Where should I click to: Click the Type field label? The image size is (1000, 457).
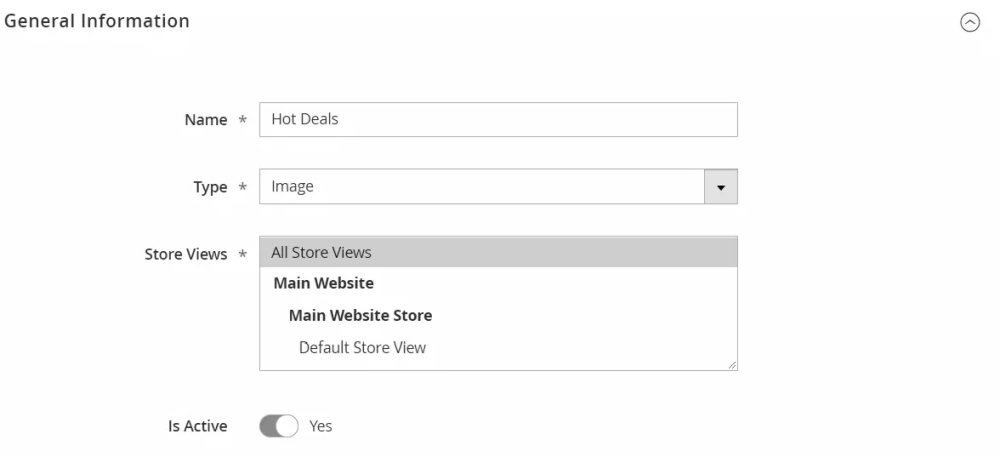click(x=210, y=188)
